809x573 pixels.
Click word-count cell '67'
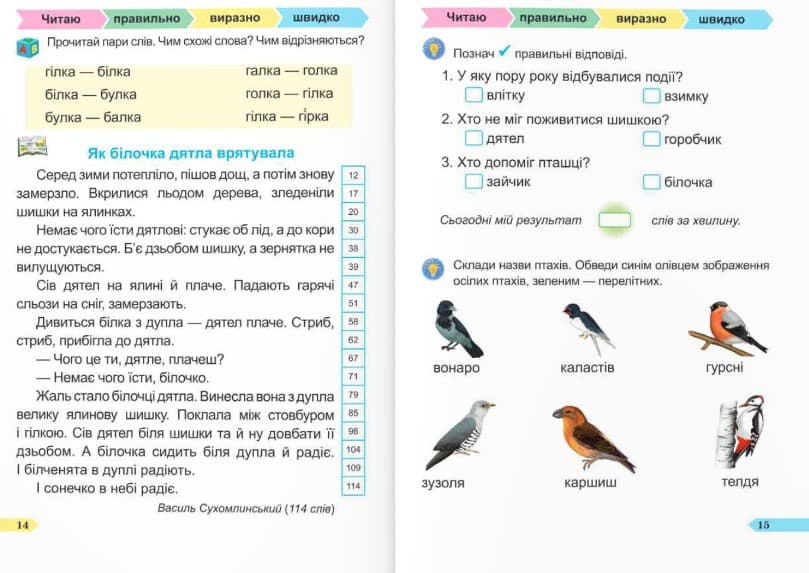click(353, 358)
